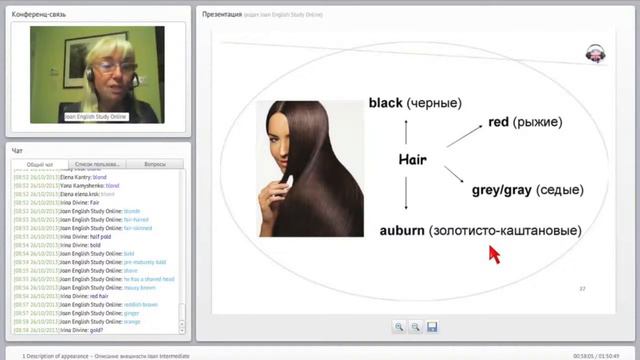
Task: Select Elena Kantry's 'blond' chat message
Action: tap(60, 177)
